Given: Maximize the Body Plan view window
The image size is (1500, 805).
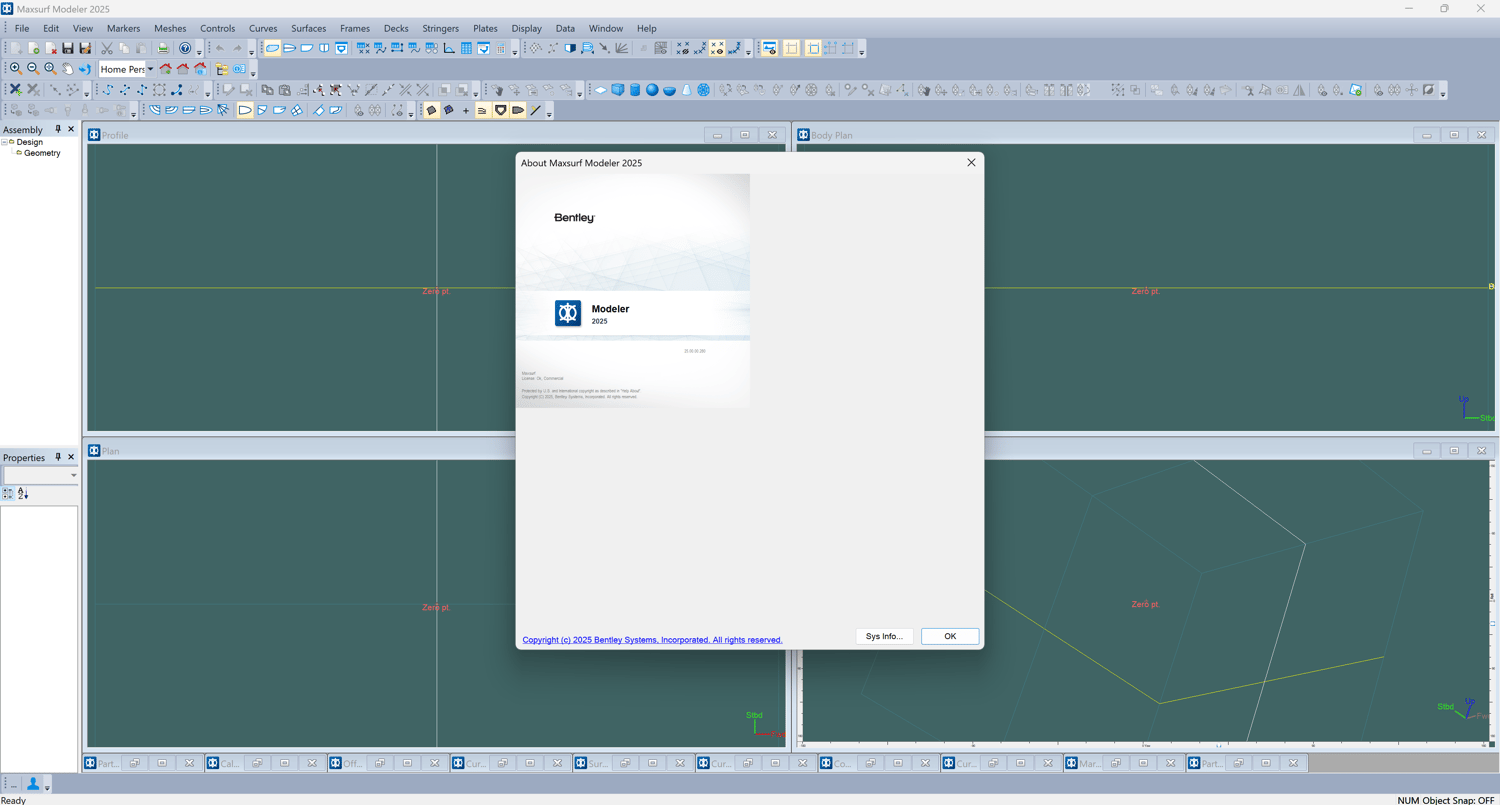Looking at the screenshot, I should (x=1455, y=135).
